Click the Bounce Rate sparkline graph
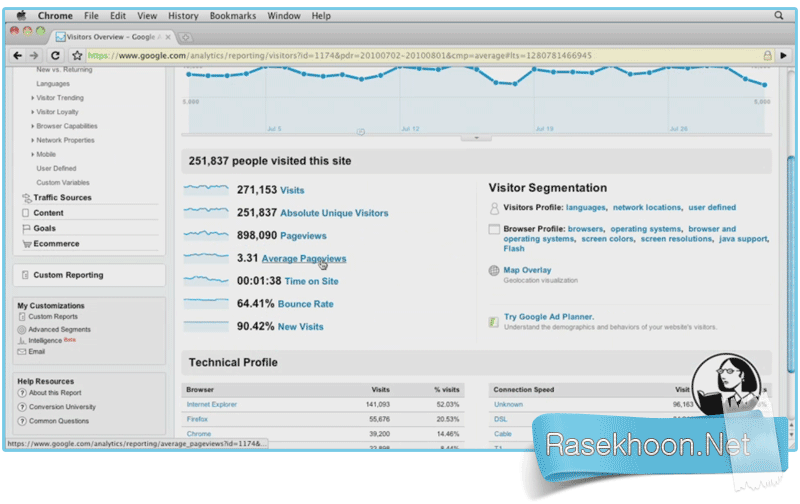800x504 pixels. [206, 303]
